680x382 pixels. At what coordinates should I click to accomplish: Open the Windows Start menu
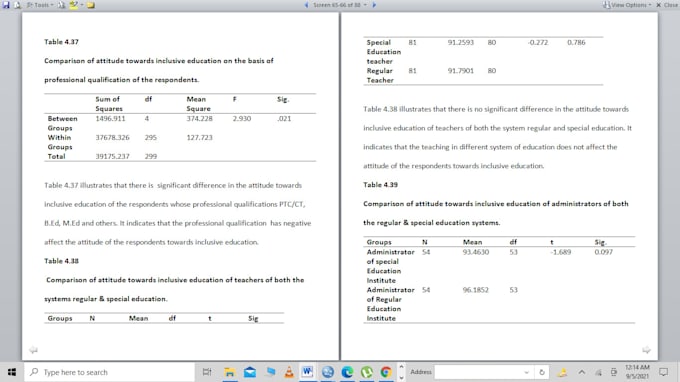(12, 372)
